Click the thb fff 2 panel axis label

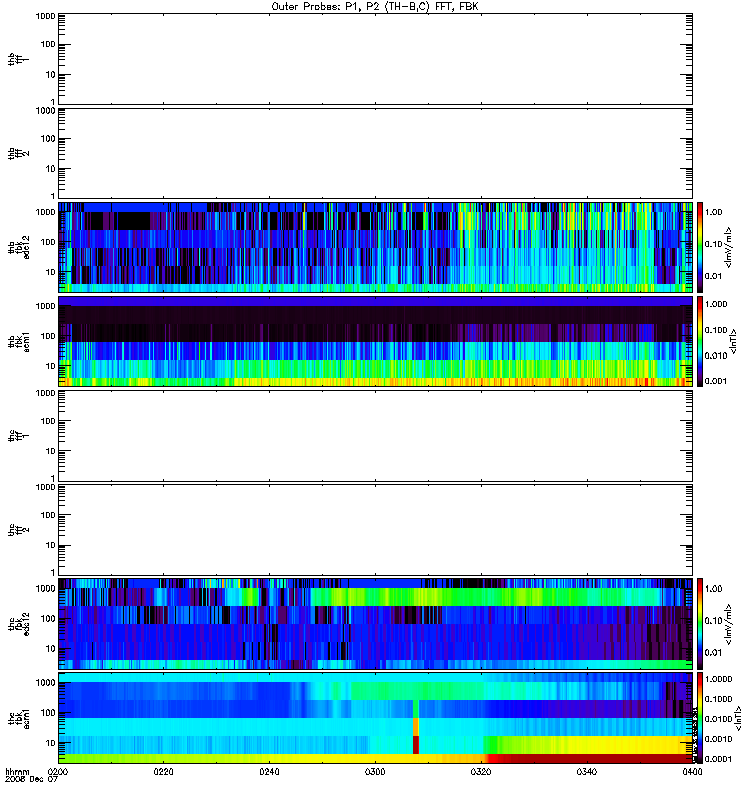tap(19, 154)
